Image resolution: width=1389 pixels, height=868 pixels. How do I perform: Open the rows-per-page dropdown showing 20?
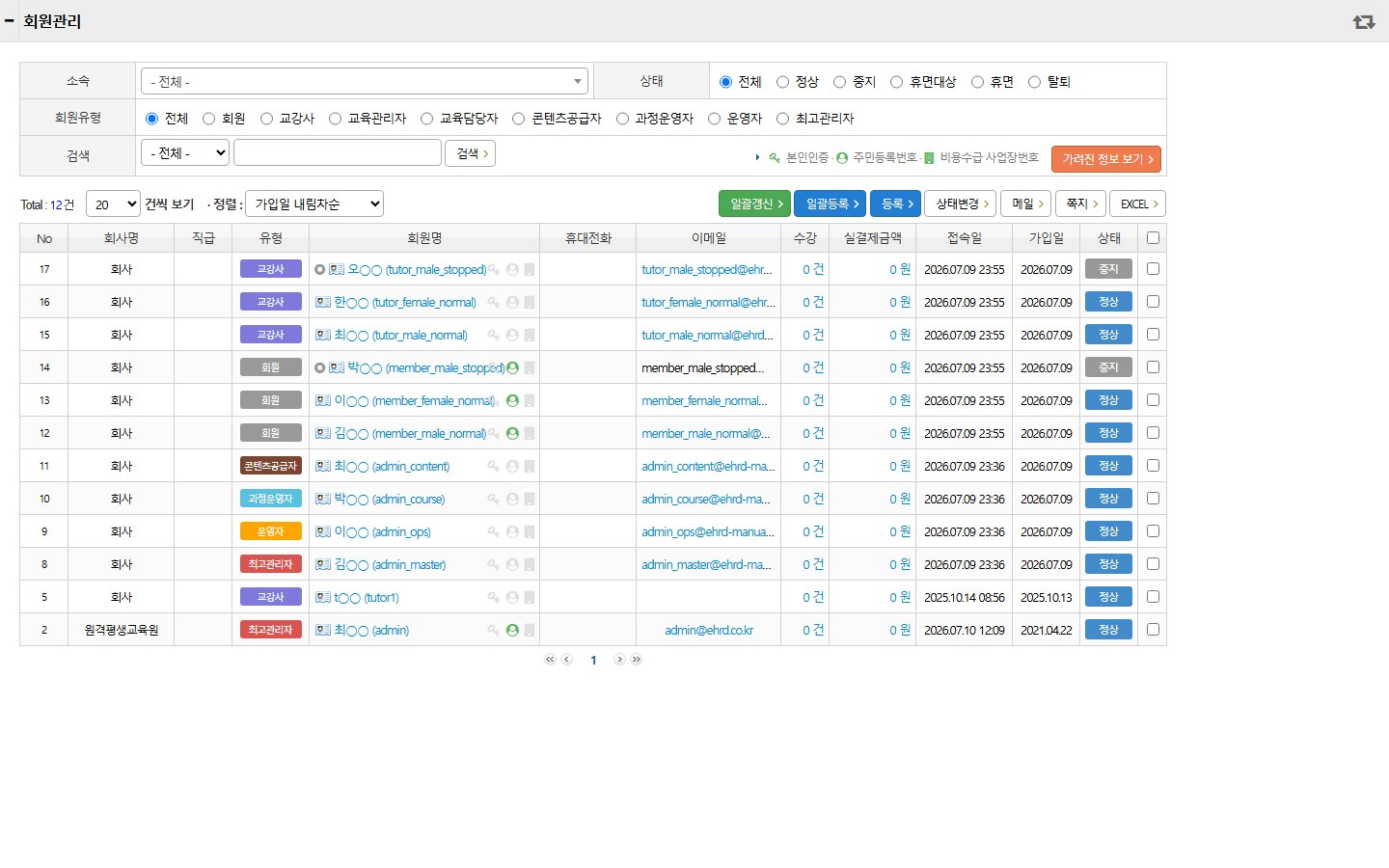pos(113,203)
